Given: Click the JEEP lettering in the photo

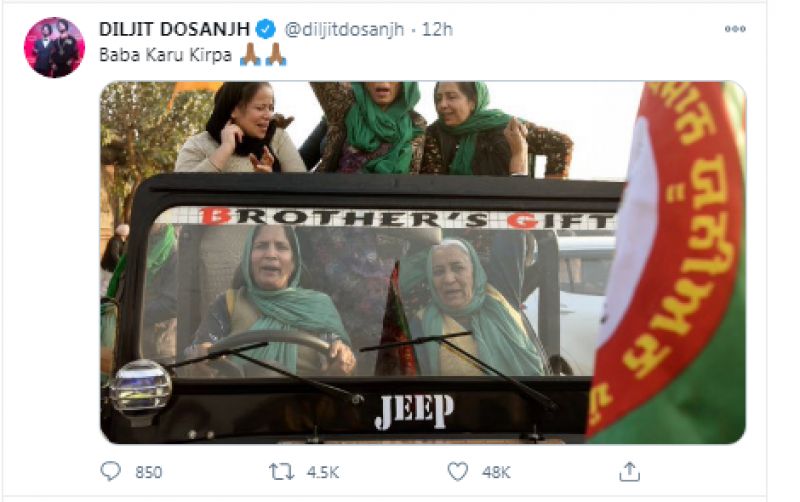Looking at the screenshot, I should 414,411.
